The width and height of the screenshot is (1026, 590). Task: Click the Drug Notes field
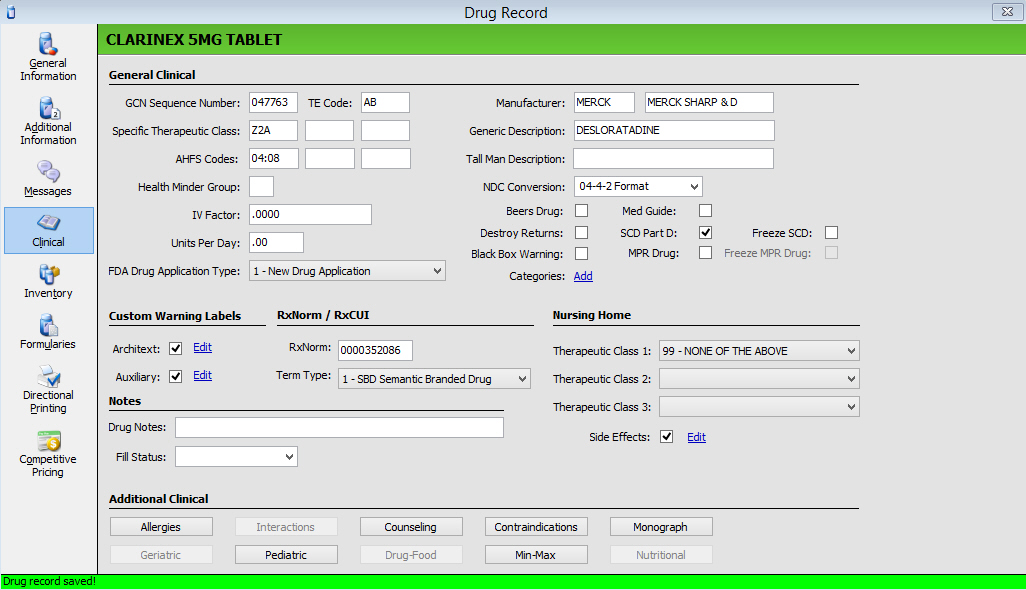(x=339, y=427)
